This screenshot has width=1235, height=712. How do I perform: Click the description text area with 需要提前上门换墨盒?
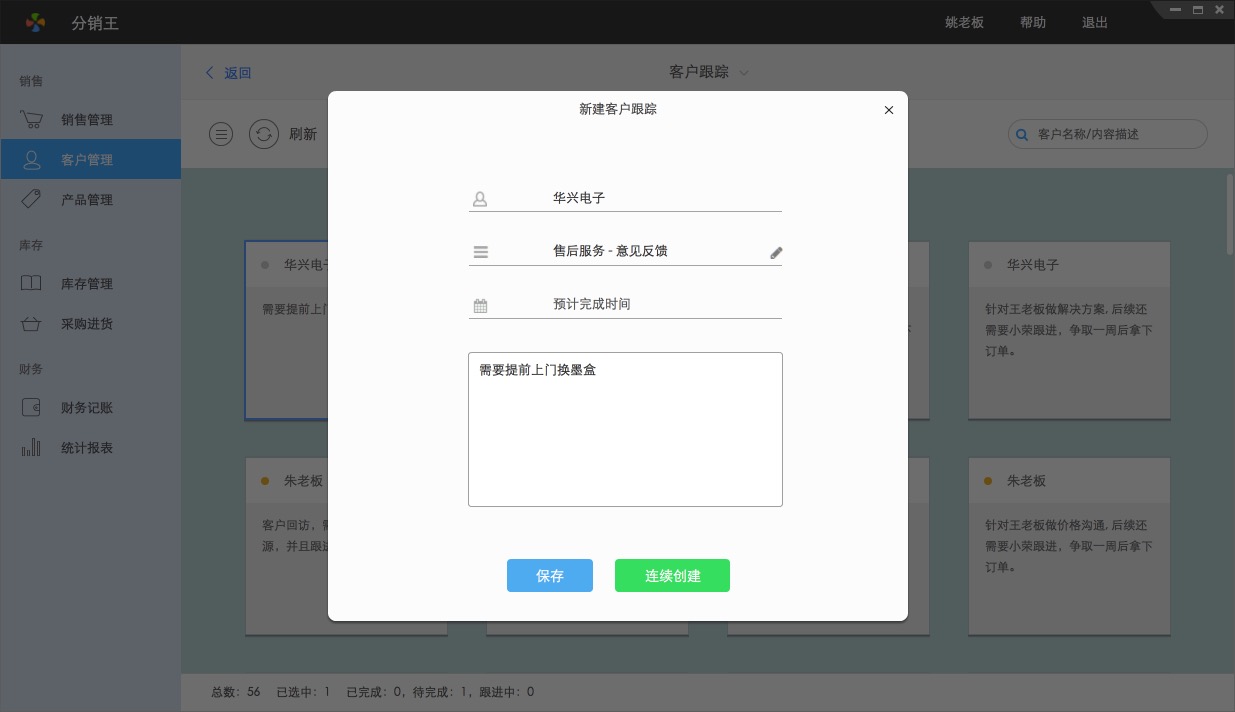(x=625, y=430)
